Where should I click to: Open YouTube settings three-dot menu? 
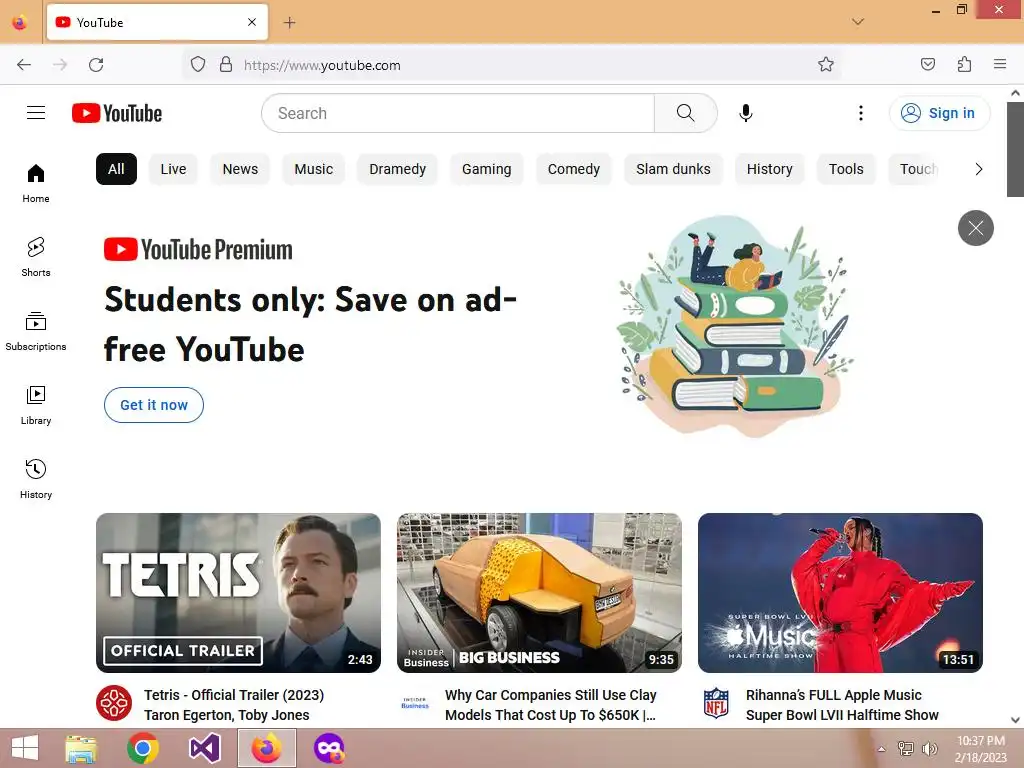pos(861,113)
